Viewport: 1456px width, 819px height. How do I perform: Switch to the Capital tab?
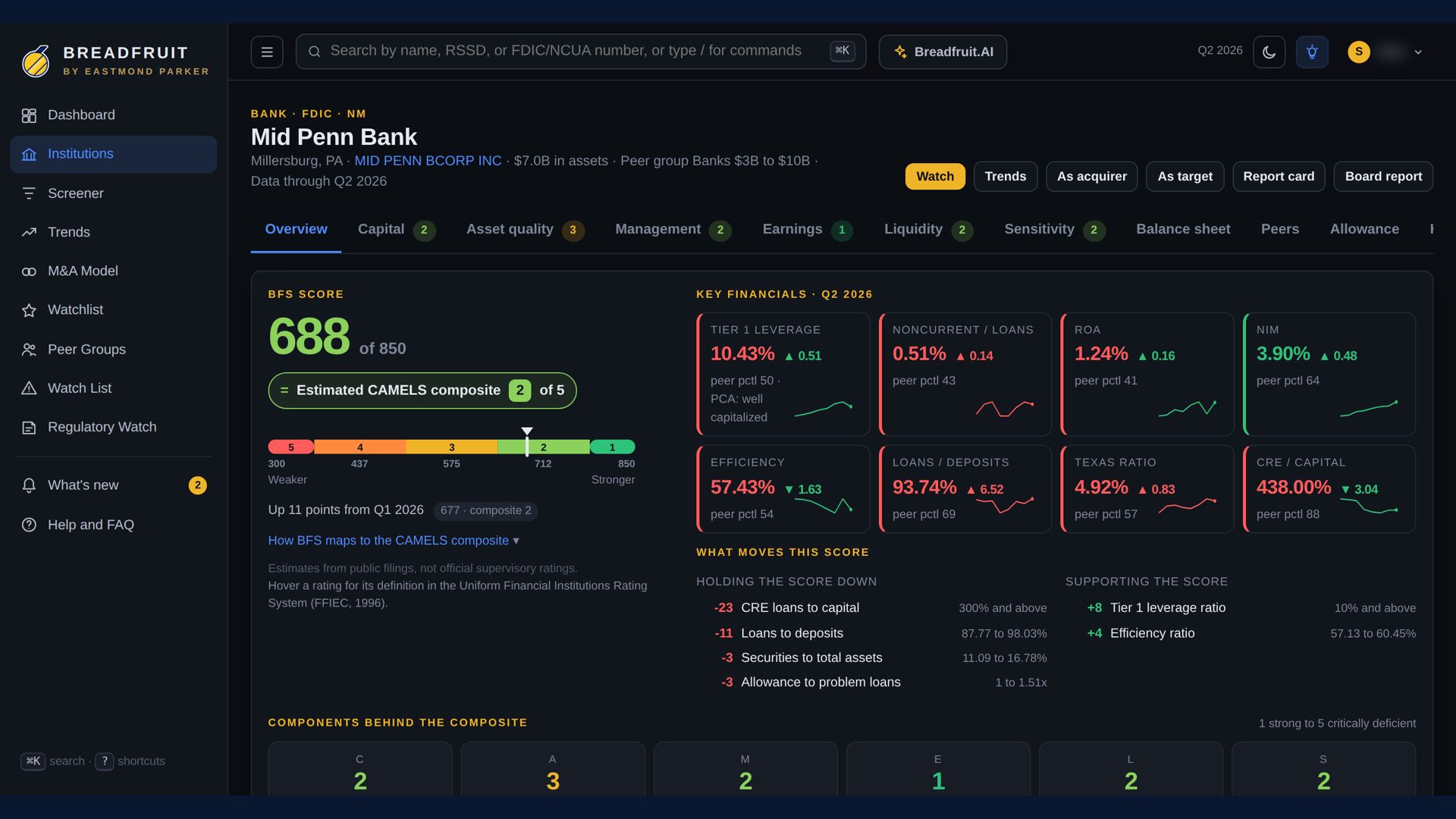tap(397, 230)
